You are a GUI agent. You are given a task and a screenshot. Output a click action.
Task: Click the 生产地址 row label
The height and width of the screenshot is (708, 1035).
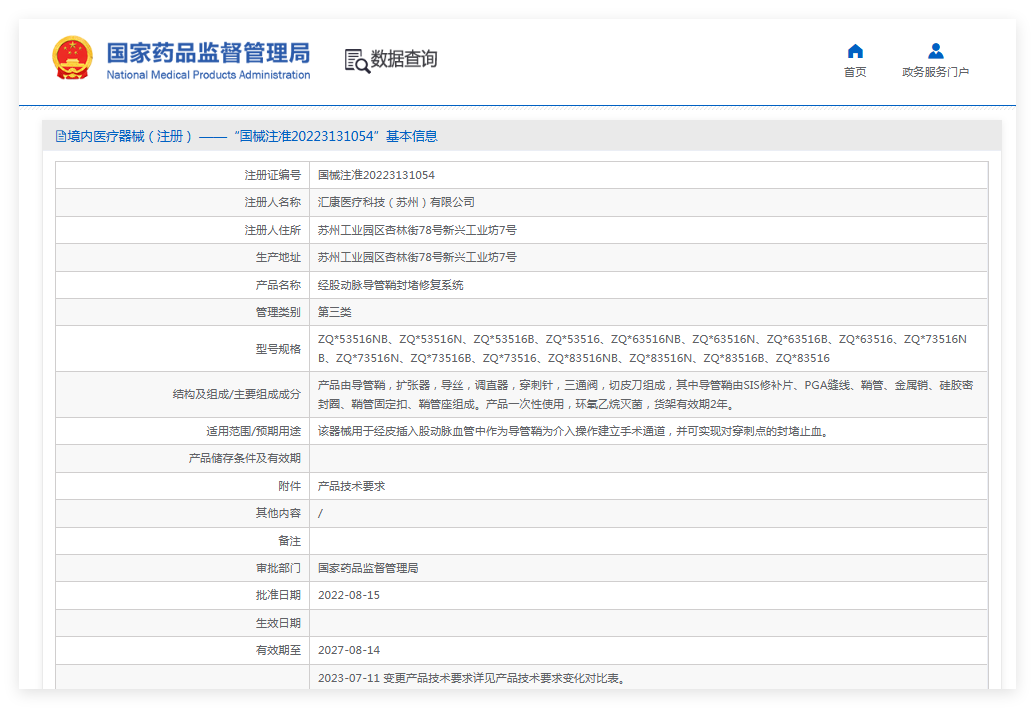[278, 257]
